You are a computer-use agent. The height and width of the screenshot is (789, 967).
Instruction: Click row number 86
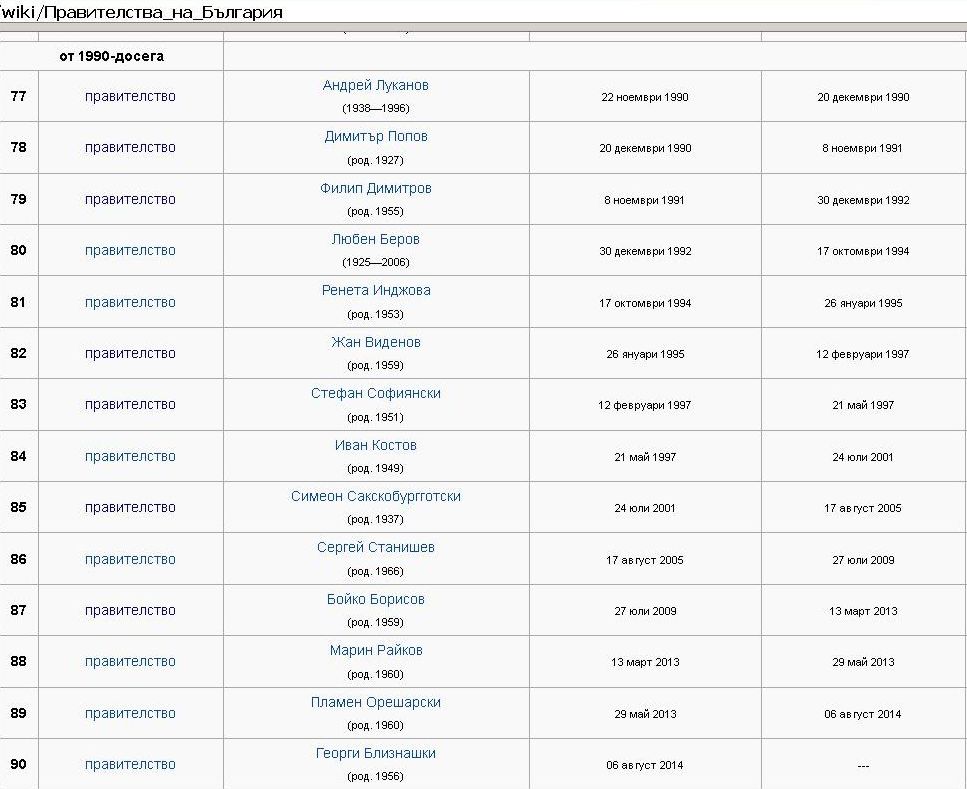pyautogui.click(x=19, y=560)
